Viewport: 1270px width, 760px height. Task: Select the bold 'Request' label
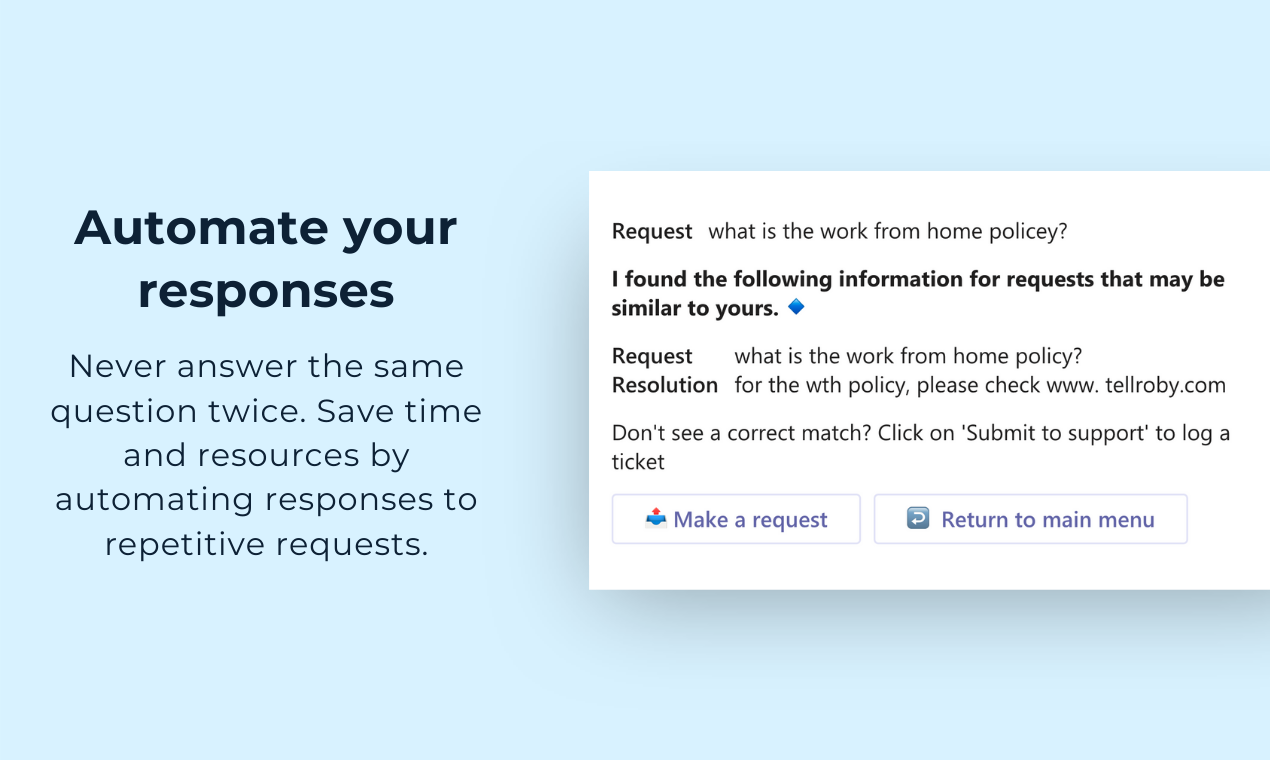652,356
